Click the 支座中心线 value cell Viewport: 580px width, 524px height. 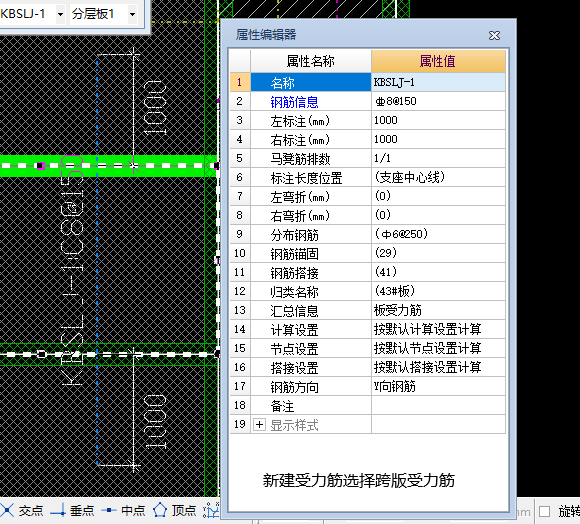pos(438,178)
